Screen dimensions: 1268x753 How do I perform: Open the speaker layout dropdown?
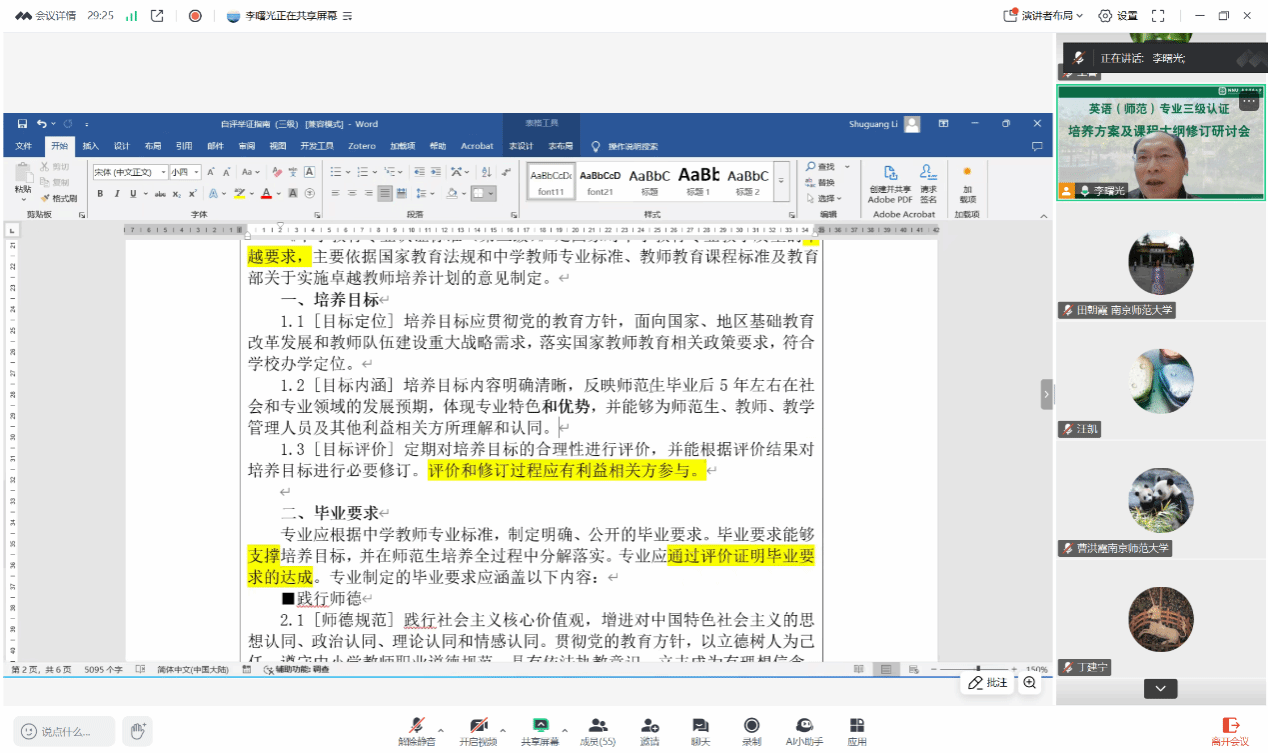coord(1043,16)
